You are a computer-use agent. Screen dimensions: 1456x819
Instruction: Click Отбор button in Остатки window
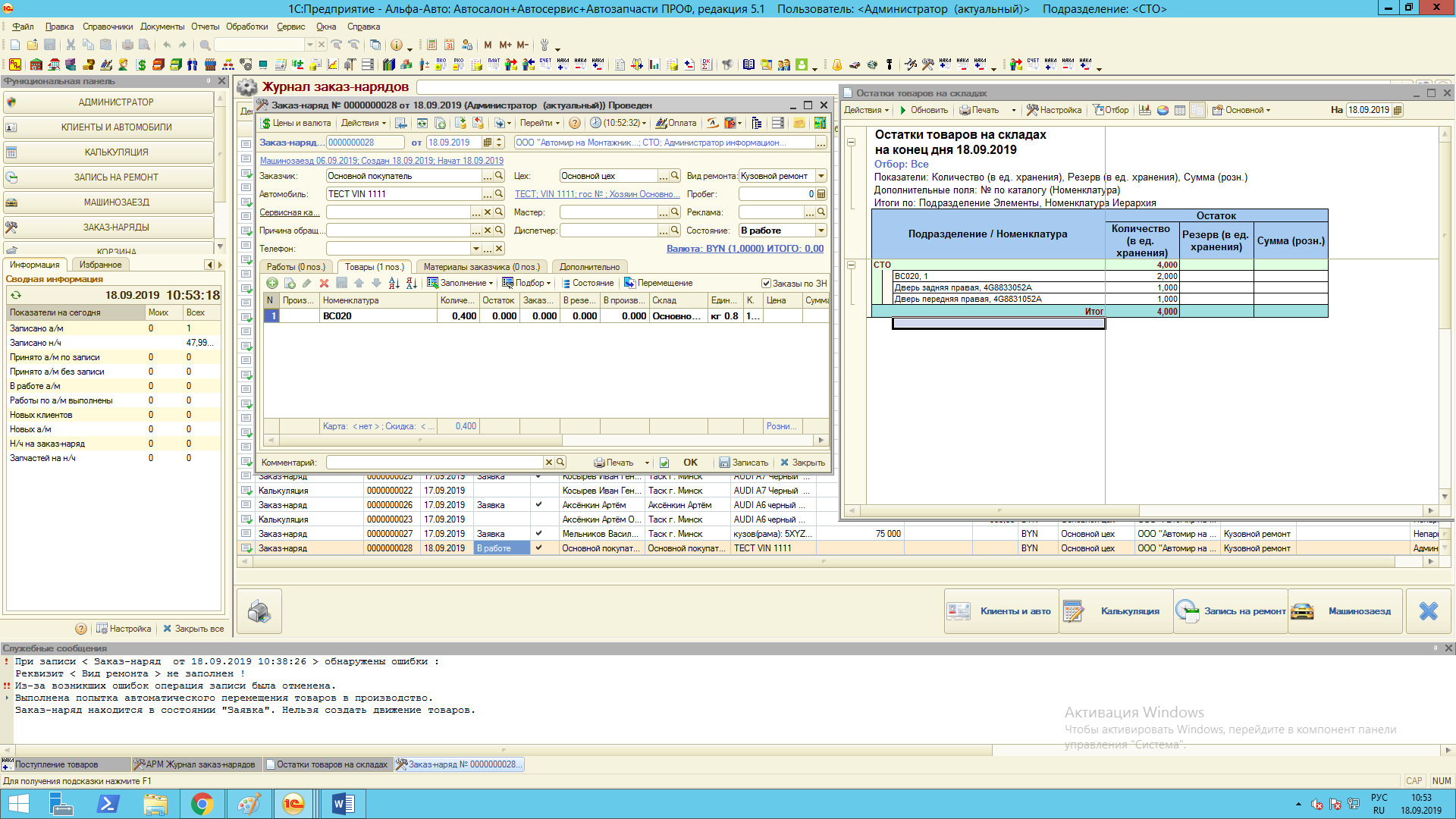pos(1110,110)
